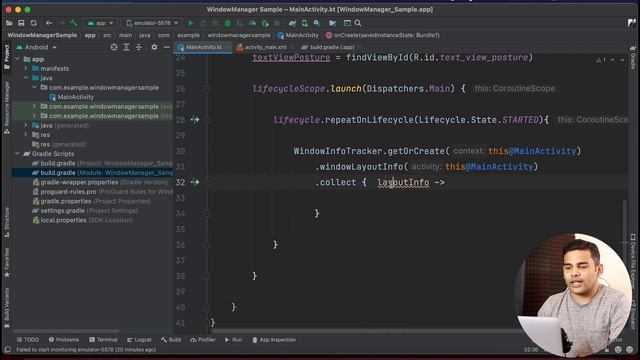Viewport: 640px width, 360px height.
Task: Save all files with the floppy-disk icon
Action: [21, 23]
